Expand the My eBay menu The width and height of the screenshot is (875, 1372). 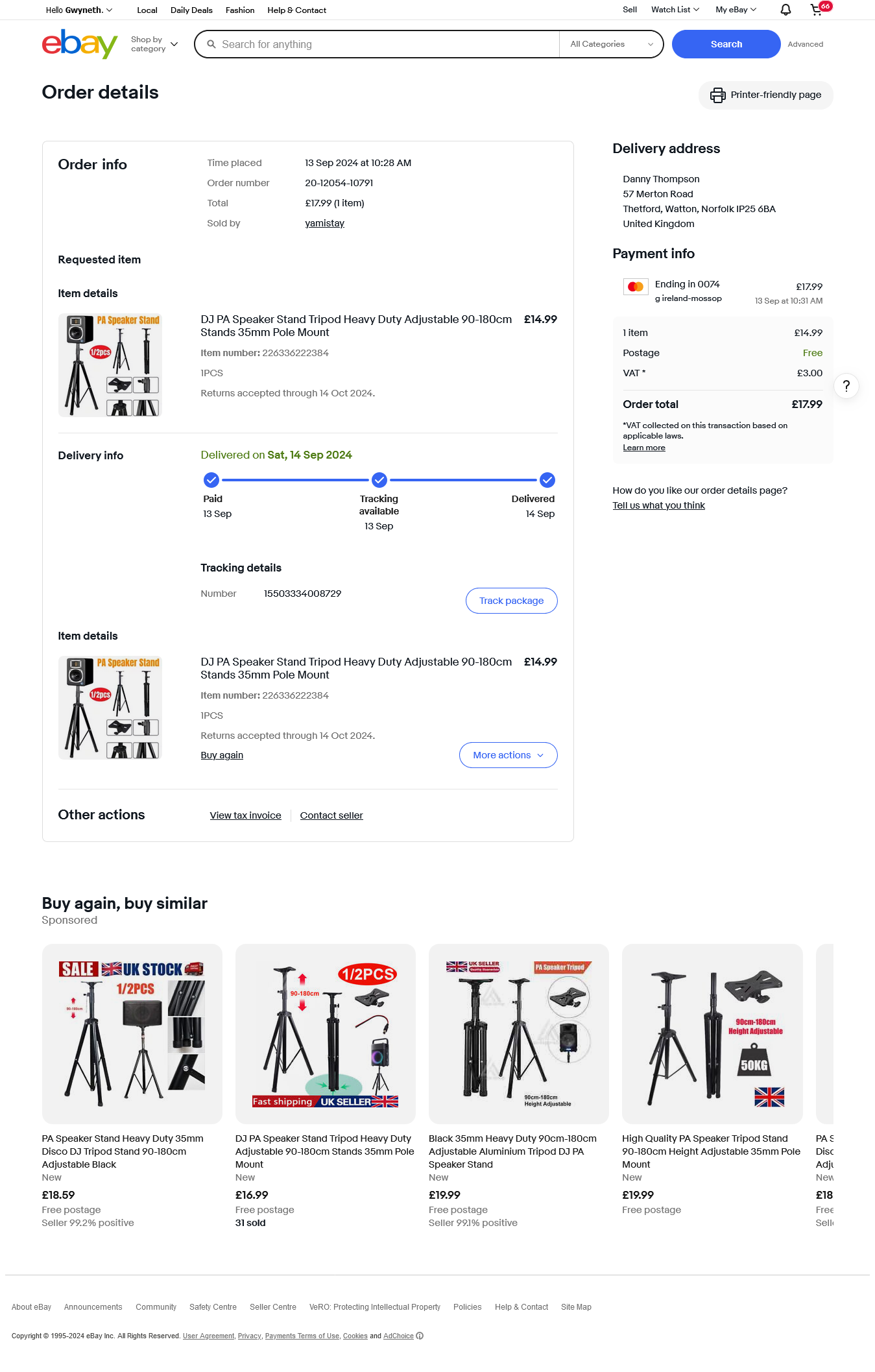coord(736,10)
